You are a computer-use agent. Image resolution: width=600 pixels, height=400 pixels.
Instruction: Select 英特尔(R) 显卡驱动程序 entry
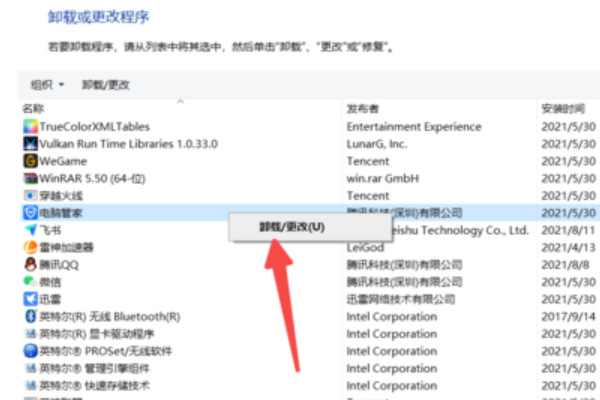tap(96, 334)
